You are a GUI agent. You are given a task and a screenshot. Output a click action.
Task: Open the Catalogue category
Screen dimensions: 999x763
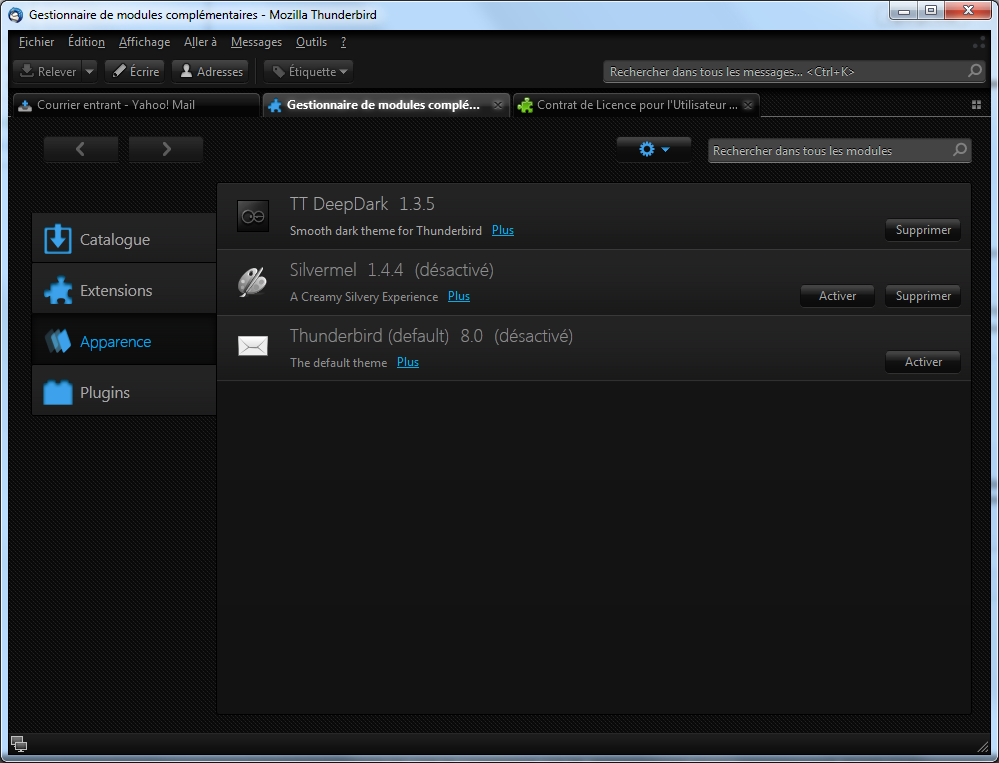(x=124, y=239)
